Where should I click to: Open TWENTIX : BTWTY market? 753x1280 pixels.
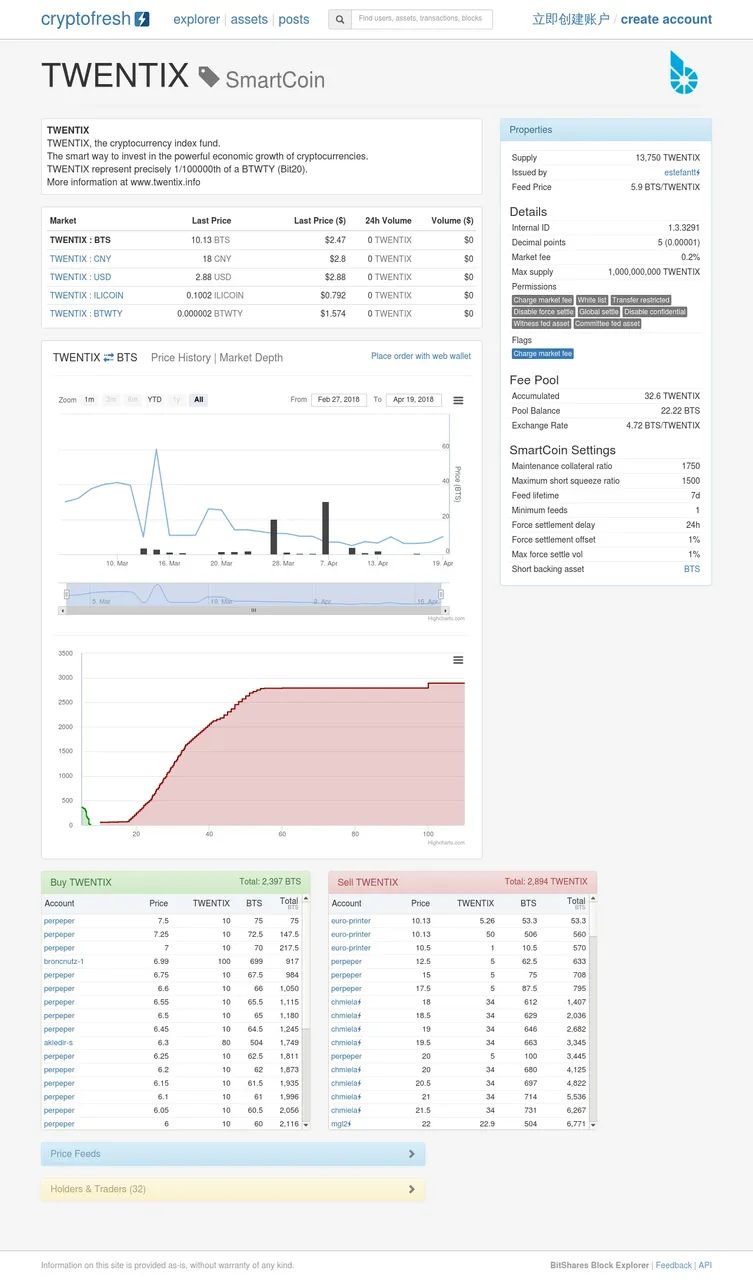[x=86, y=313]
